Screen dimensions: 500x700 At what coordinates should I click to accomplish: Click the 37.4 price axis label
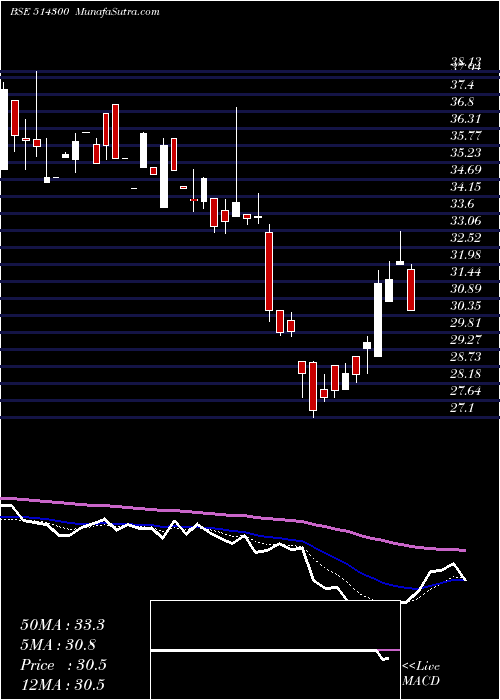pos(462,85)
